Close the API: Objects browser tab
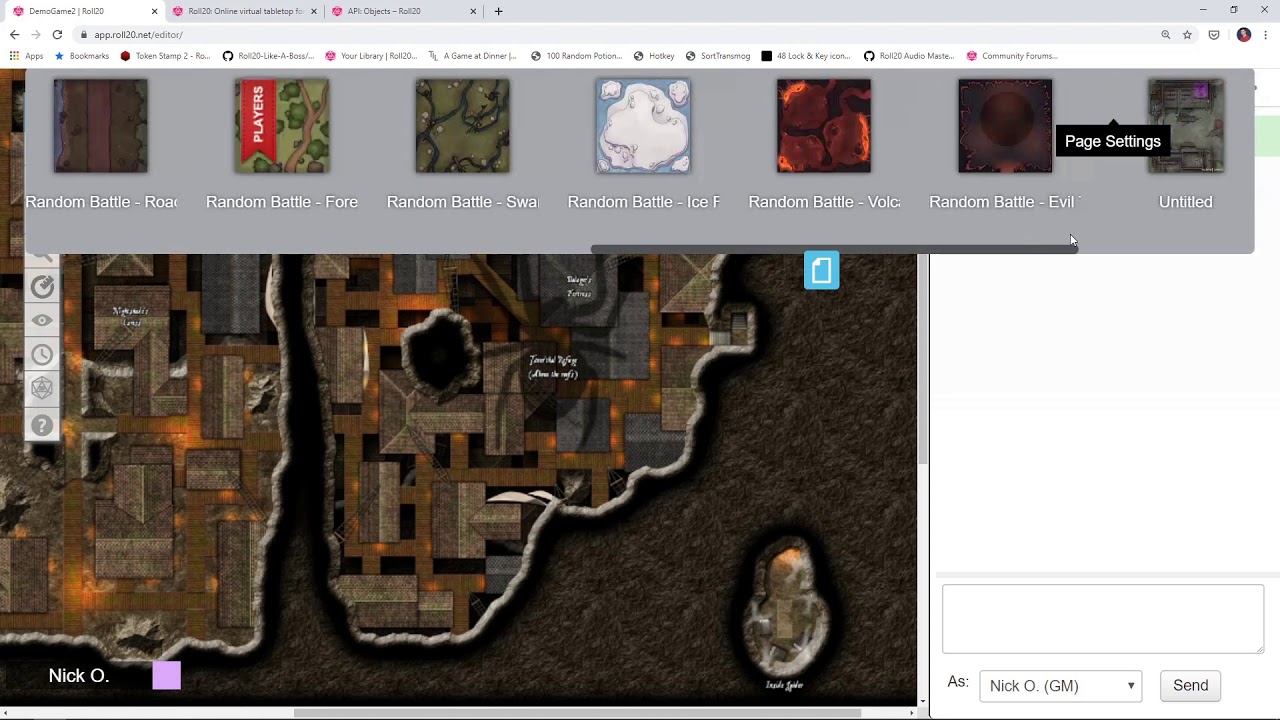1280x720 pixels. (474, 11)
